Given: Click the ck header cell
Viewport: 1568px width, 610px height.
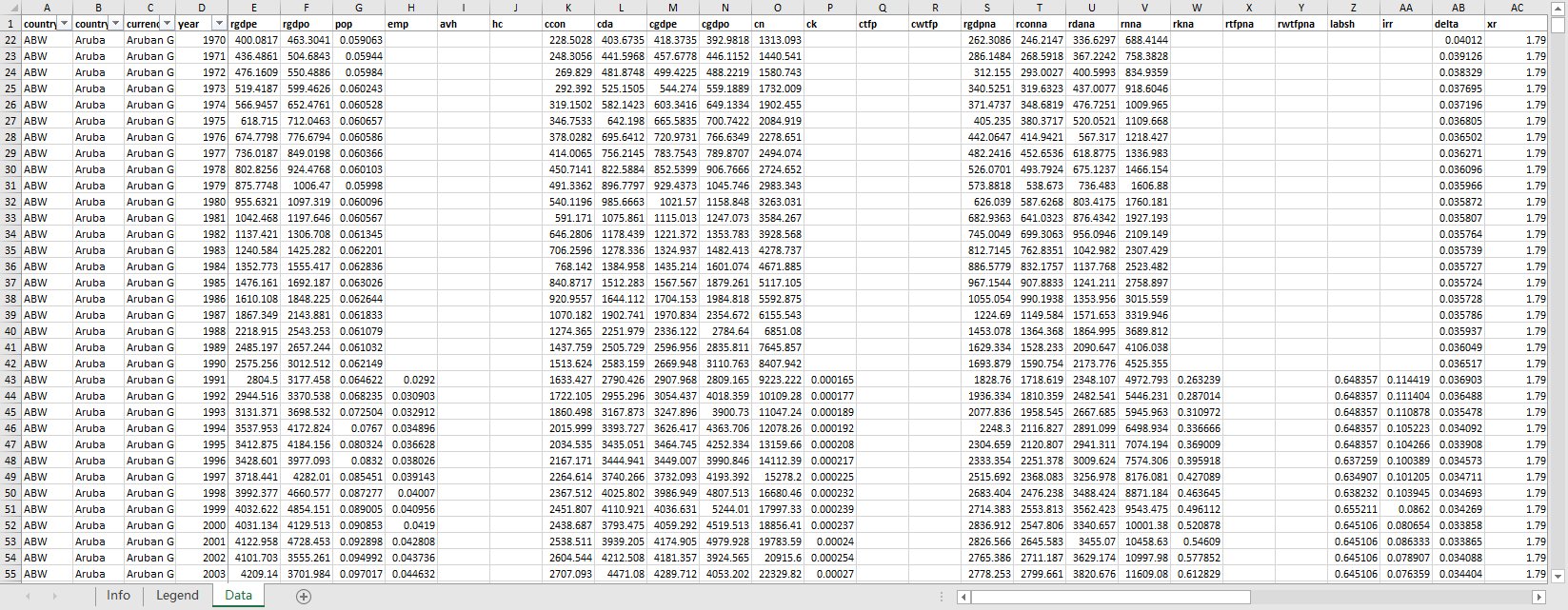Looking at the screenshot, I should tap(830, 24).
